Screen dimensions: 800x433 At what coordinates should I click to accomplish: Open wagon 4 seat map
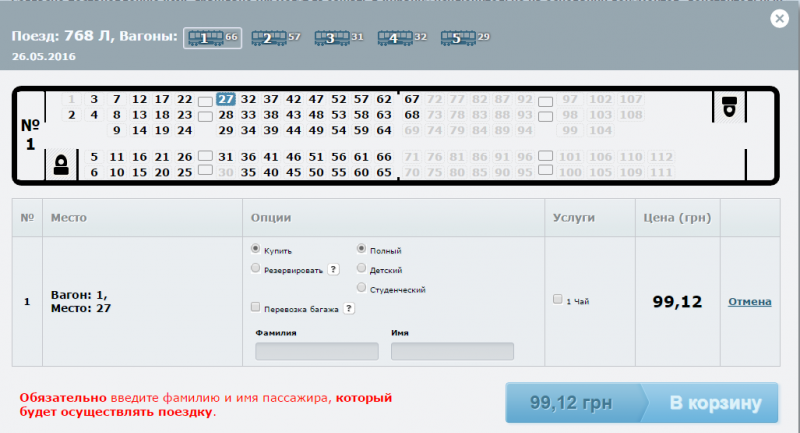coord(394,38)
